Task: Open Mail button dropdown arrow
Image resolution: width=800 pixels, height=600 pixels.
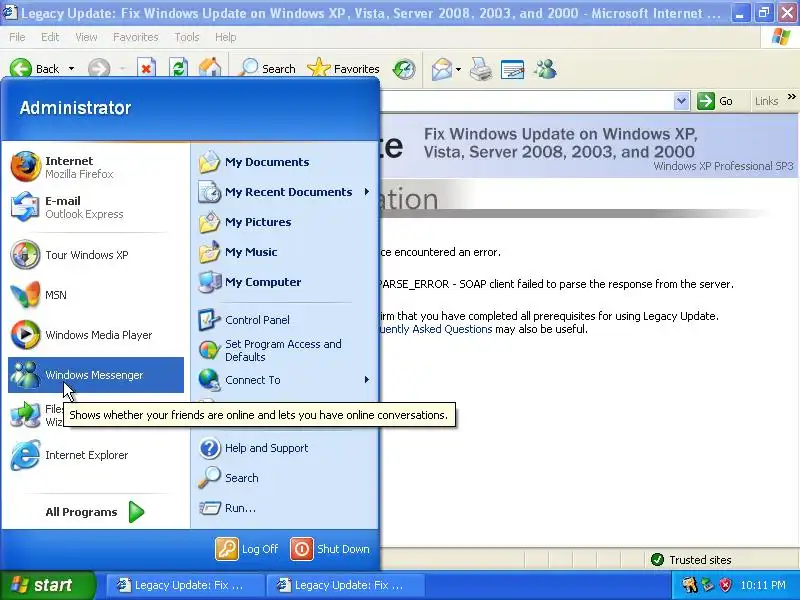Action: pos(458,69)
